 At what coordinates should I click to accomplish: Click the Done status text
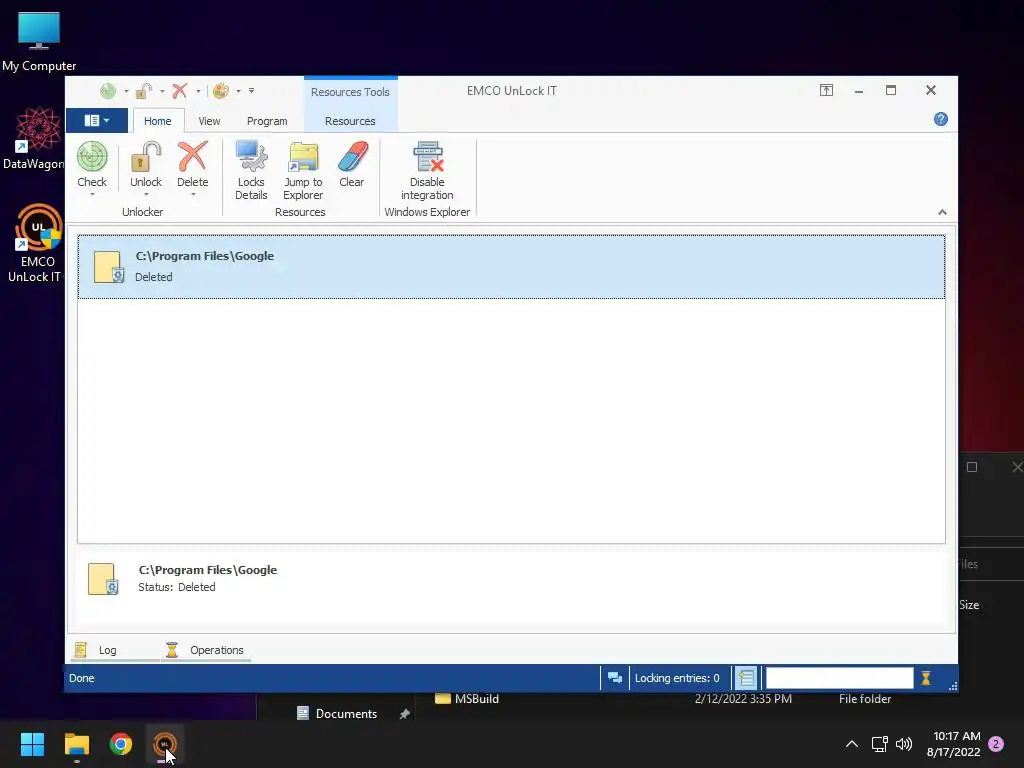tap(82, 678)
